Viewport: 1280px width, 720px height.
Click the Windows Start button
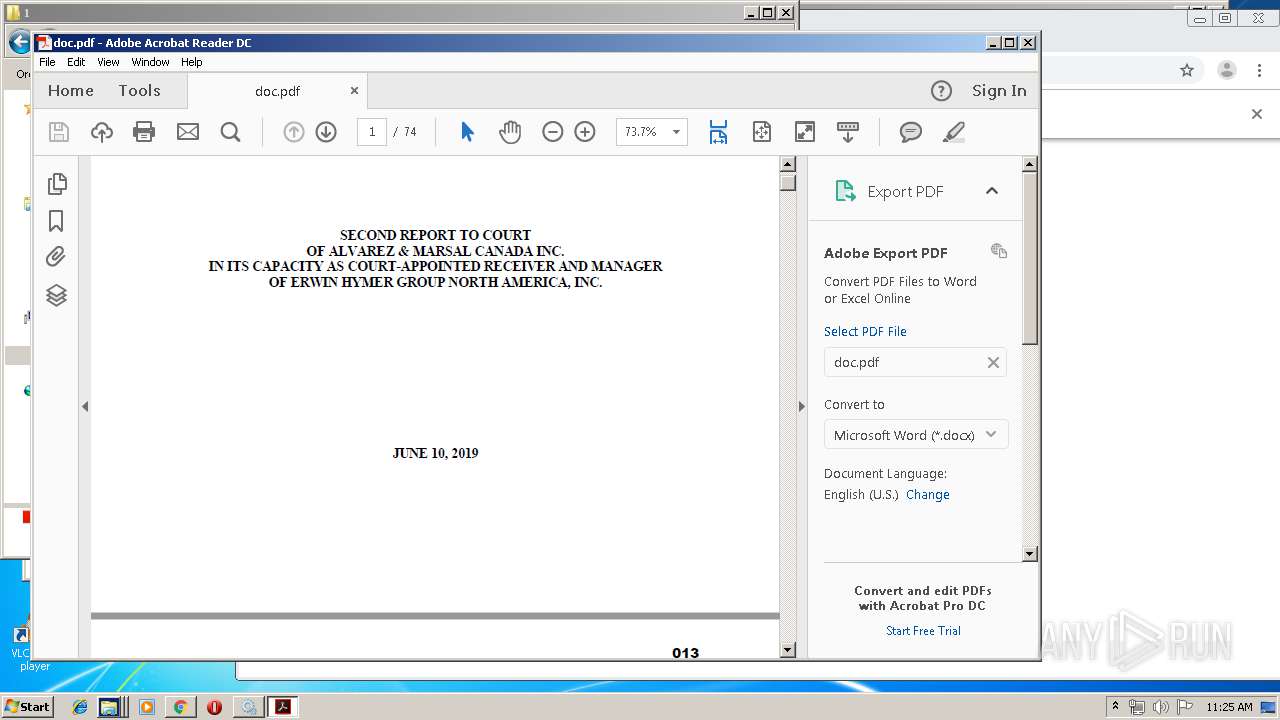click(x=27, y=706)
